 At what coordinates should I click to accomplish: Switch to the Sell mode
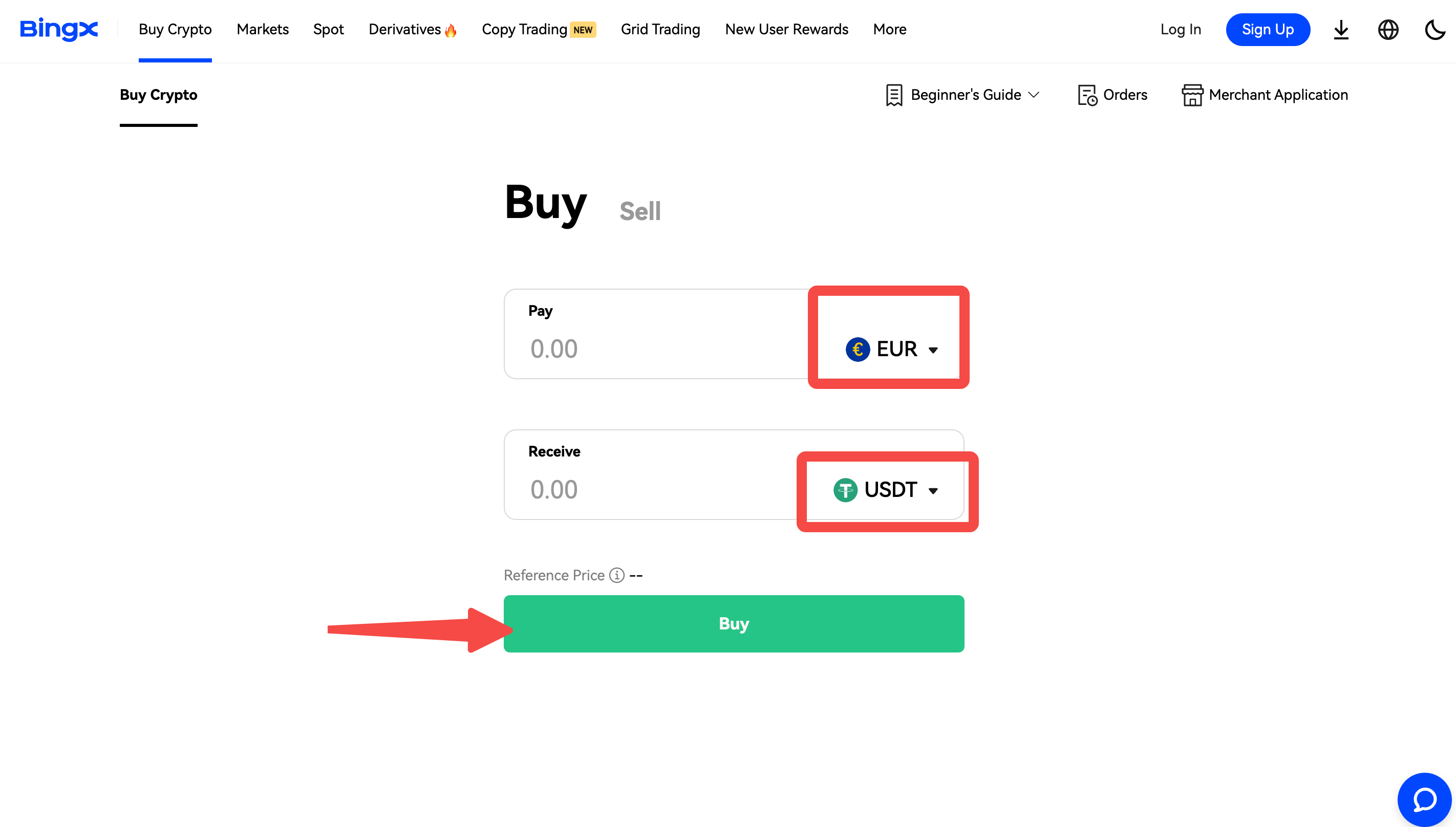(639, 211)
